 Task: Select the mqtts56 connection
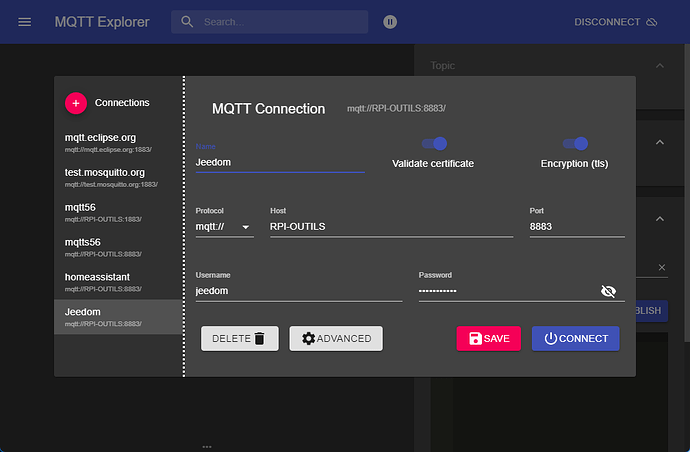point(118,247)
